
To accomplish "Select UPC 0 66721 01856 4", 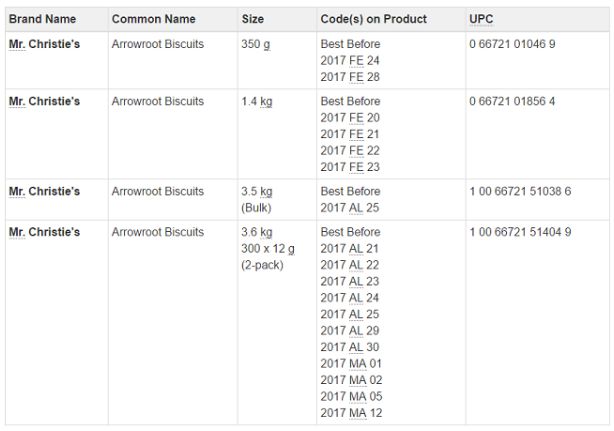I will 512,101.
